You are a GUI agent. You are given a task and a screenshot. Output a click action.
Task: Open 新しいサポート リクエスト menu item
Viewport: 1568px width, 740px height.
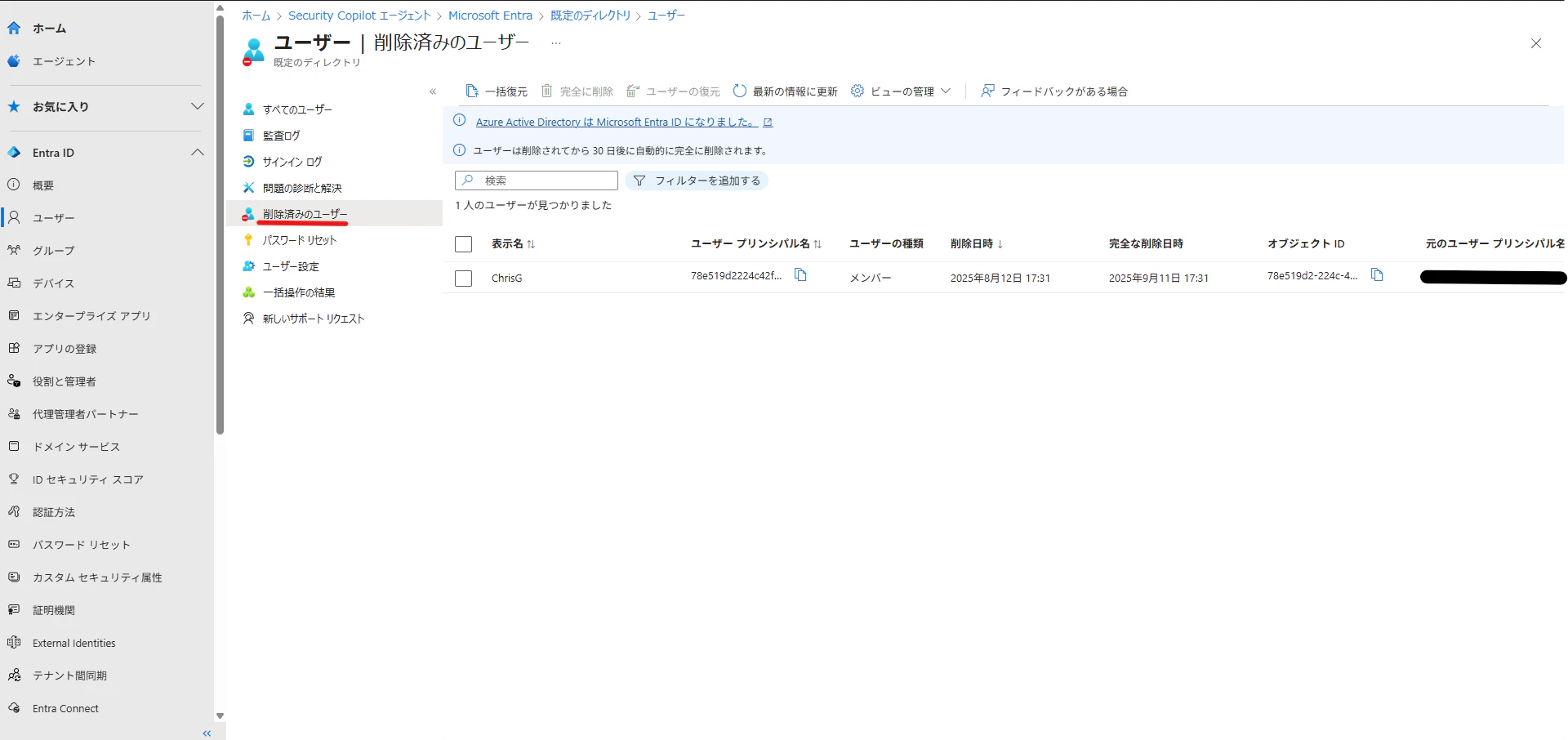click(x=313, y=319)
